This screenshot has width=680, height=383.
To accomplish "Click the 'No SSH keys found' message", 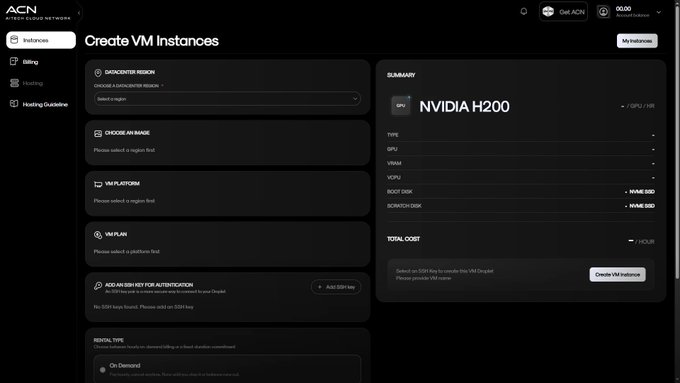I will tap(144, 307).
